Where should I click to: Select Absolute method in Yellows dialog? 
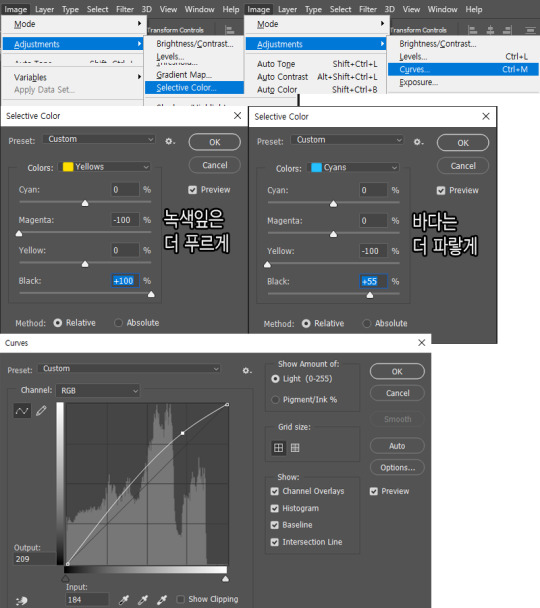(118, 323)
